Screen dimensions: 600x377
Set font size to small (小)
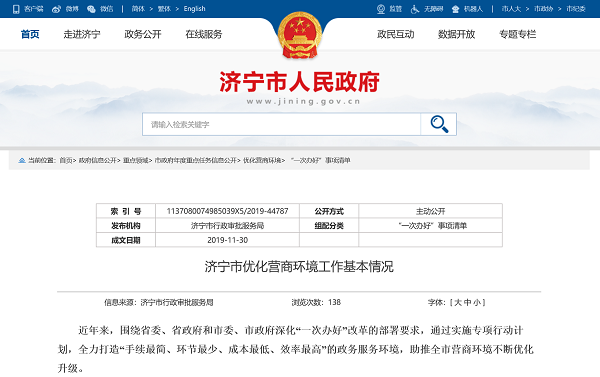477,302
